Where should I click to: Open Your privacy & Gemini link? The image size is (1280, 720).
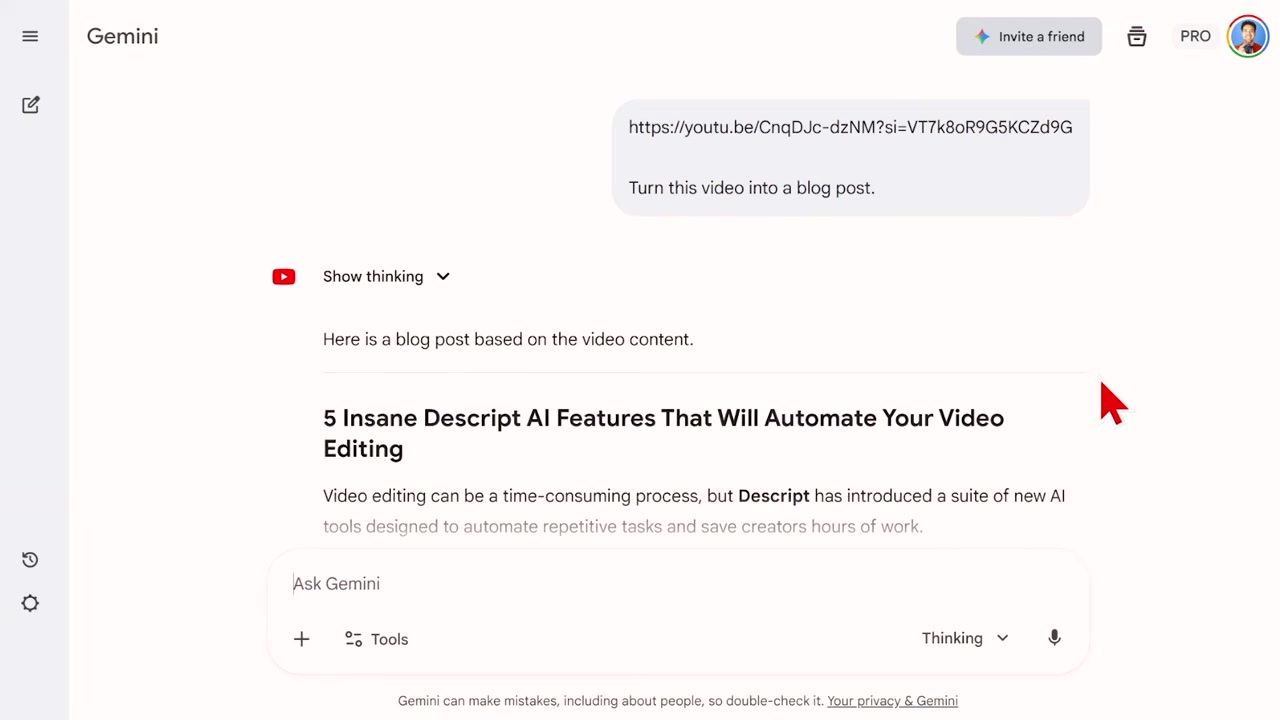point(892,701)
